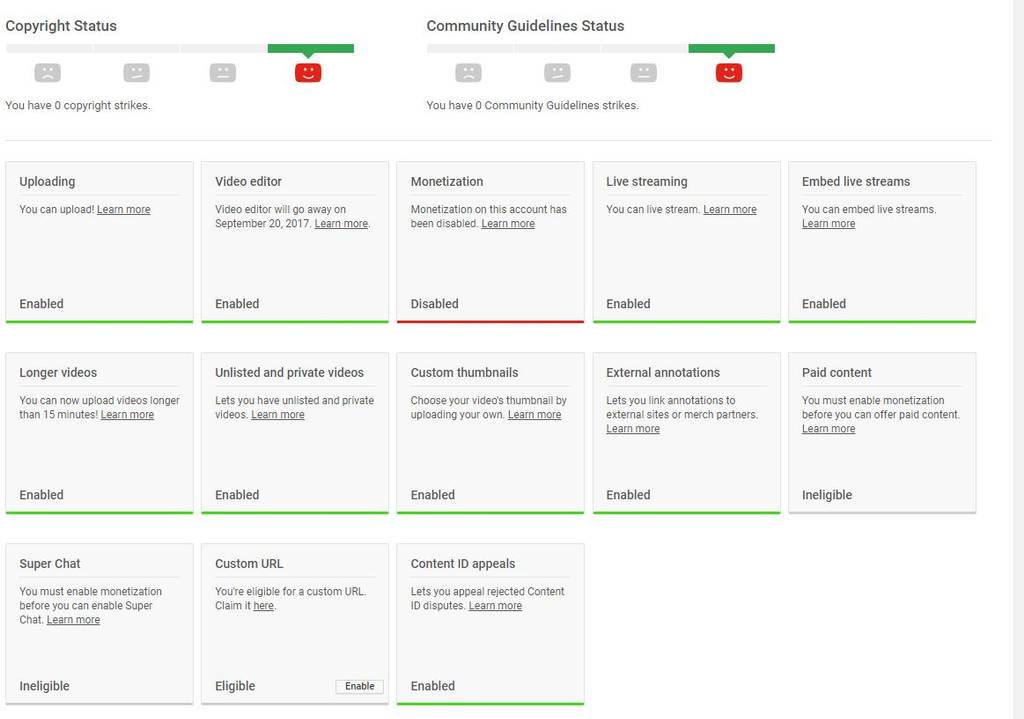Follow the 'here' link to claim custom URL

click(x=263, y=606)
